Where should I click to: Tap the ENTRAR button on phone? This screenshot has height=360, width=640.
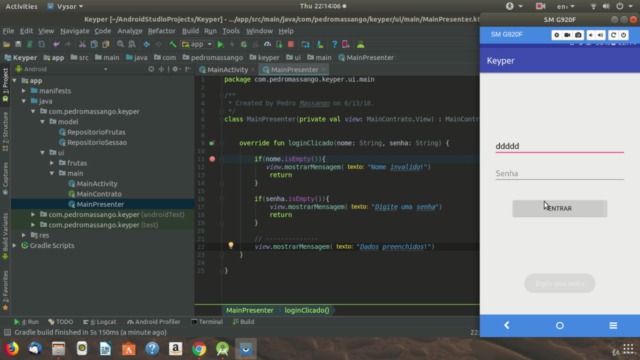(560, 209)
